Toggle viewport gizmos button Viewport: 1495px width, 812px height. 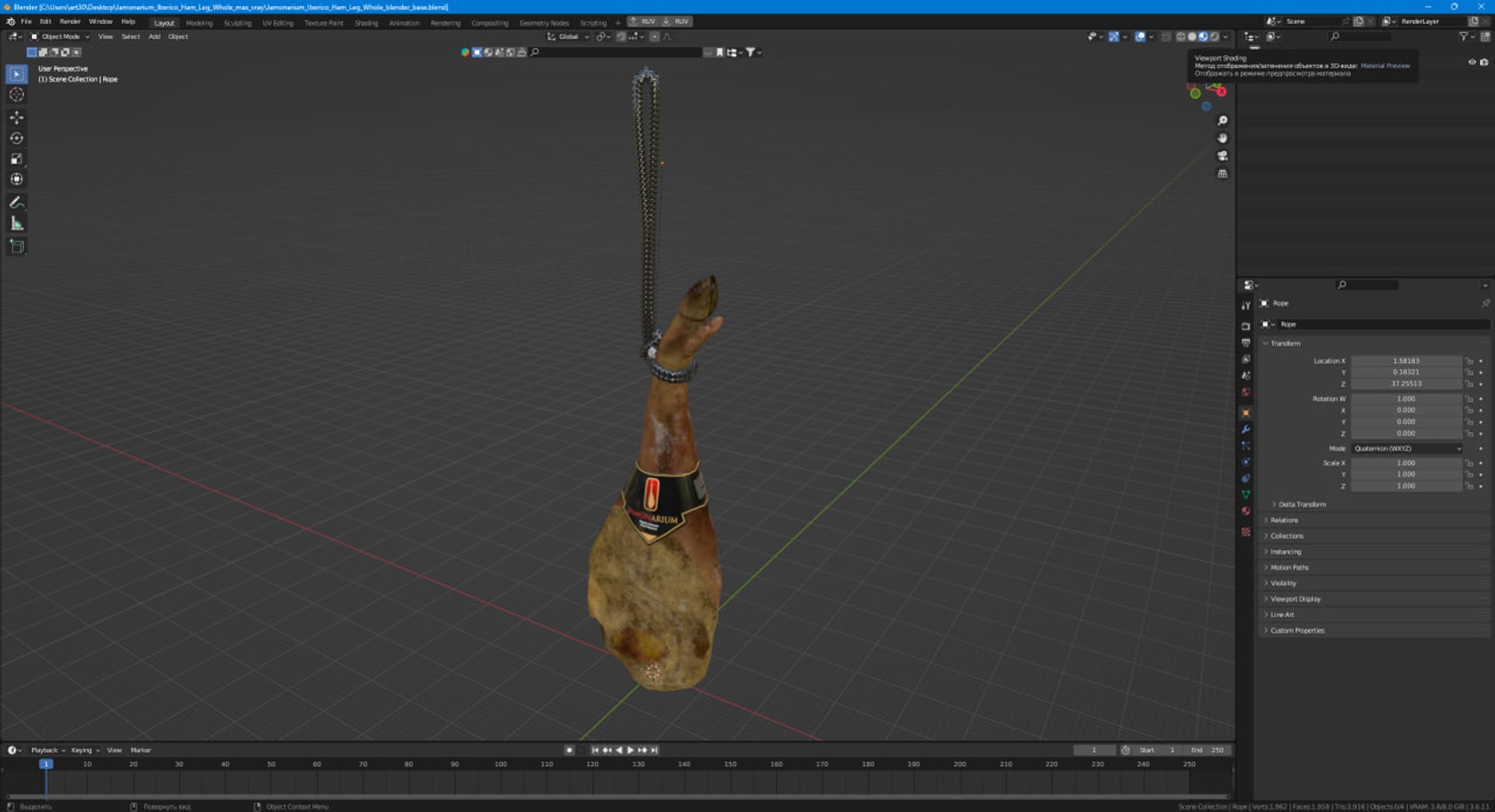click(x=1113, y=37)
